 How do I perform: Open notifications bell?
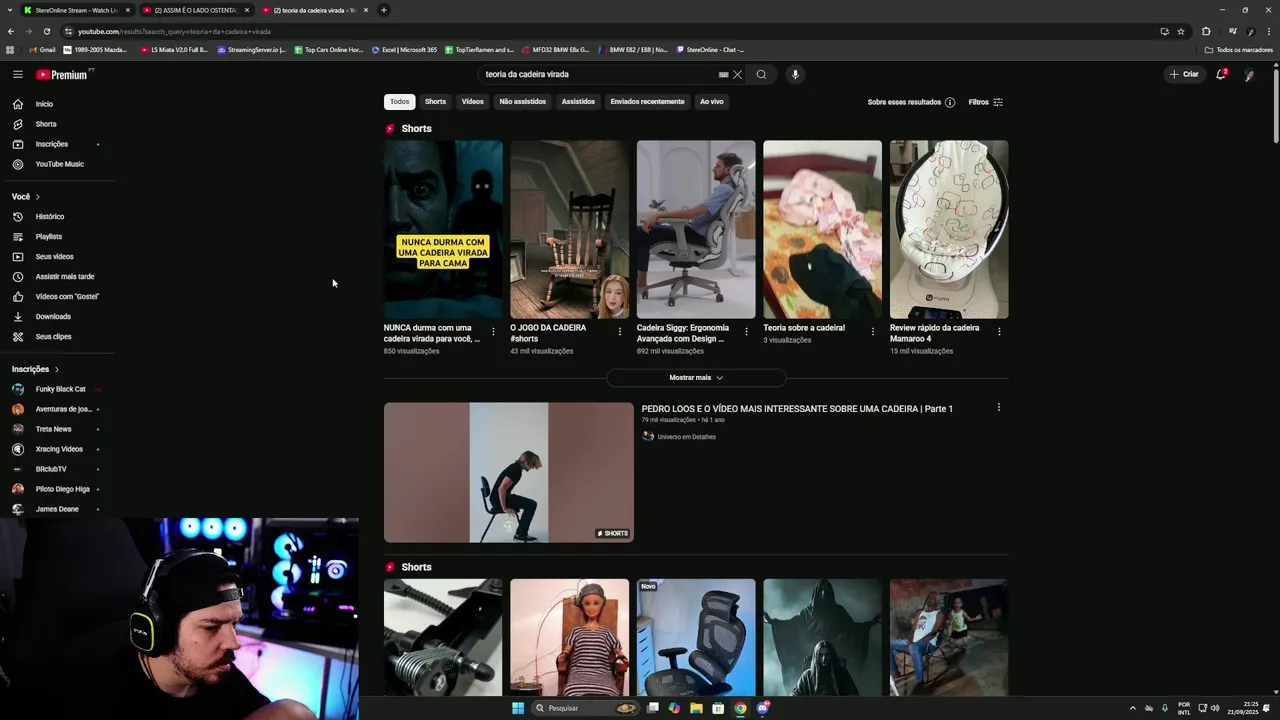tap(1221, 74)
